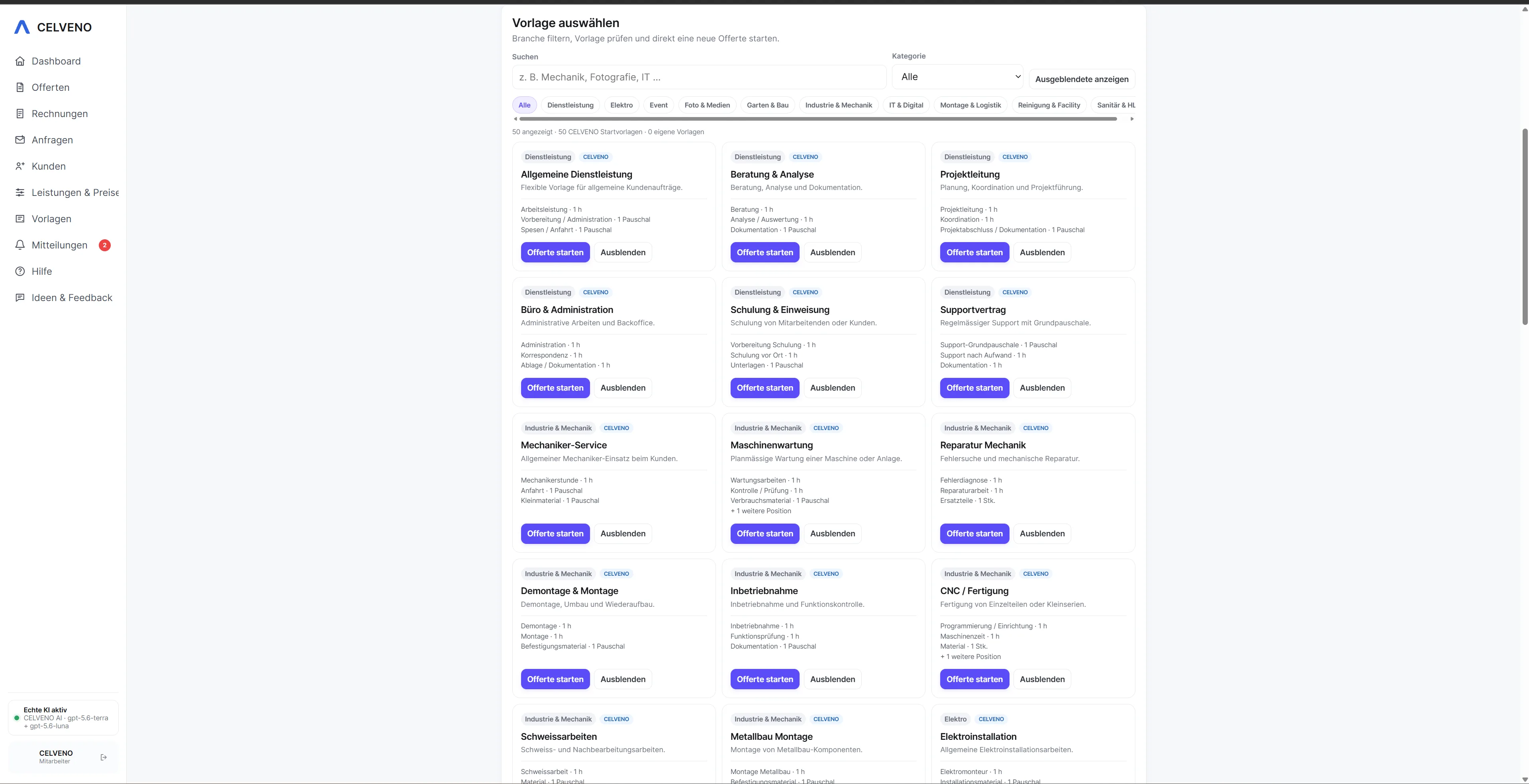Select the Foto & Medien filter chip
Image resolution: width=1529 pixels, height=784 pixels.
click(x=707, y=105)
